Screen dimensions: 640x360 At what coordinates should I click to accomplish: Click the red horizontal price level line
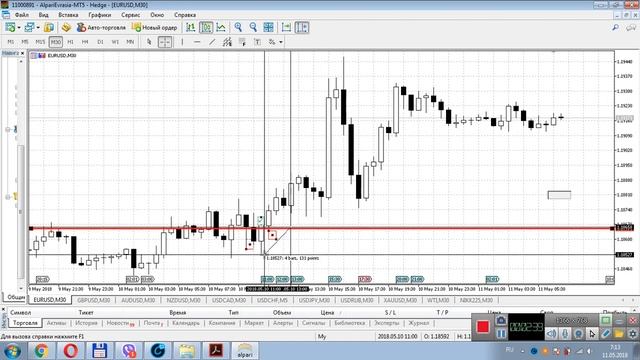(322, 228)
